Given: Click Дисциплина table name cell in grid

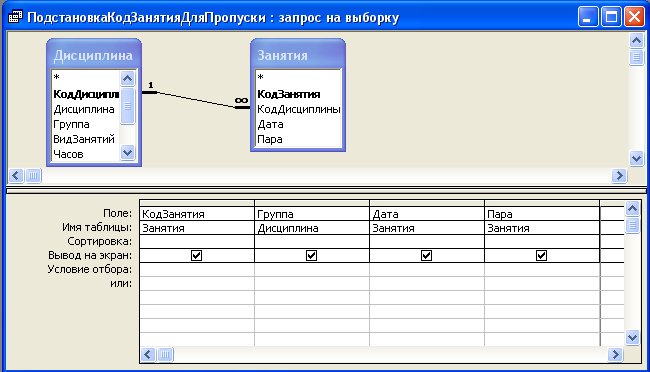Looking at the screenshot, I should [312, 228].
